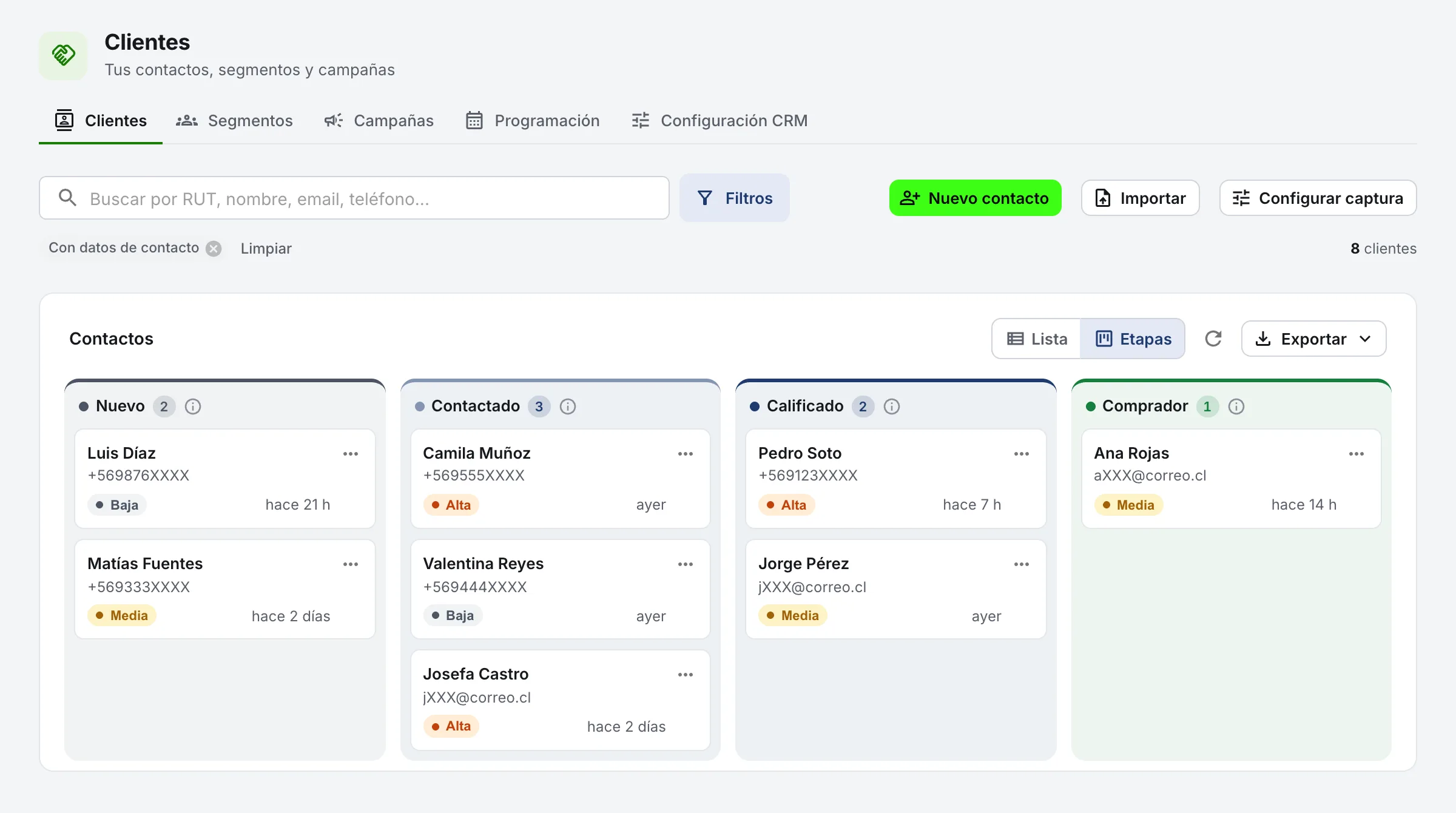Click the Contactado count badge 3

539,406
